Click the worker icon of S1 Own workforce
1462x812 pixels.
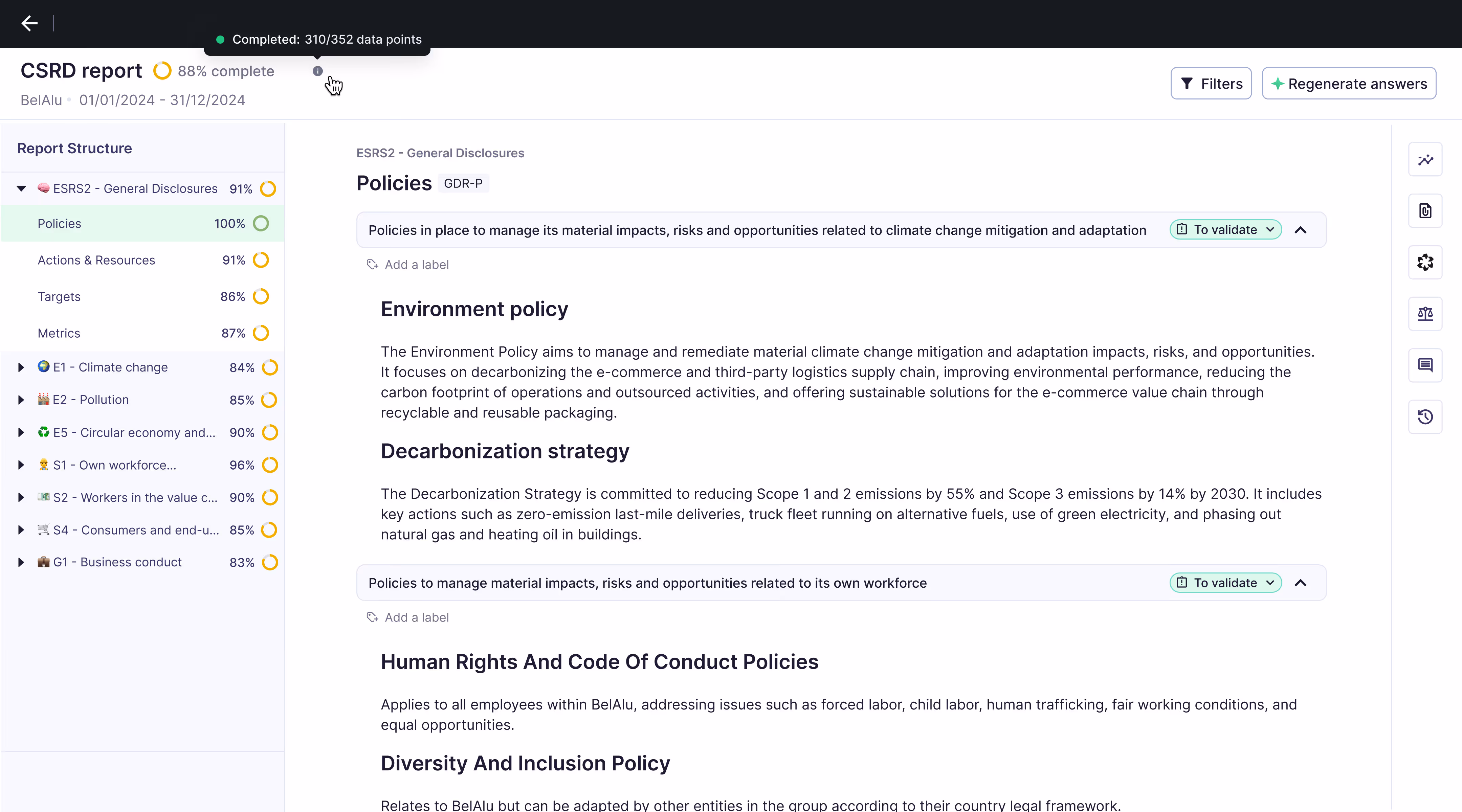pyautogui.click(x=43, y=464)
